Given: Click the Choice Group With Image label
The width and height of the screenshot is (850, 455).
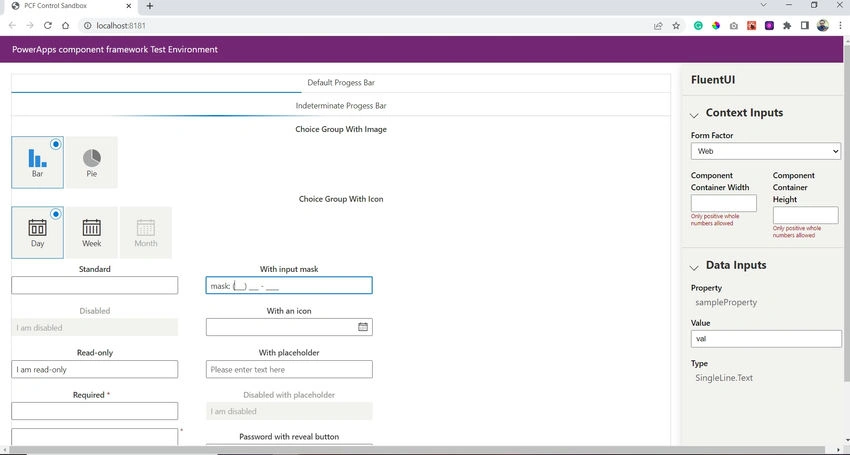Looking at the screenshot, I should click(341, 129).
